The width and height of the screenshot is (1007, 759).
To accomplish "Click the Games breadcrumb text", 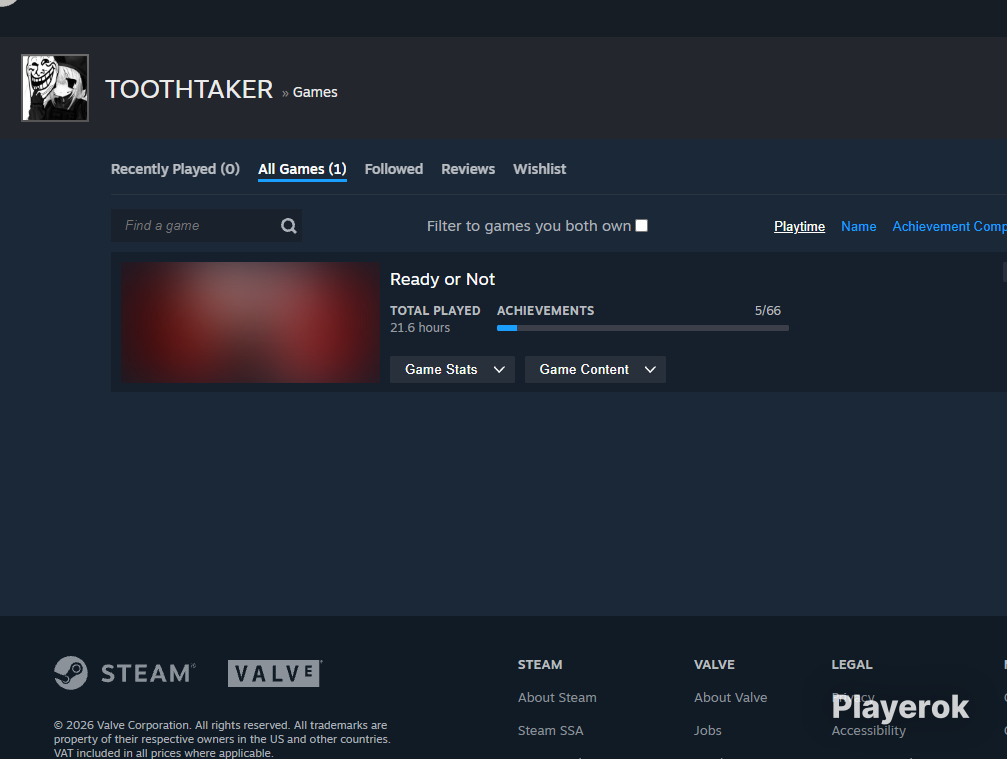I will (315, 92).
